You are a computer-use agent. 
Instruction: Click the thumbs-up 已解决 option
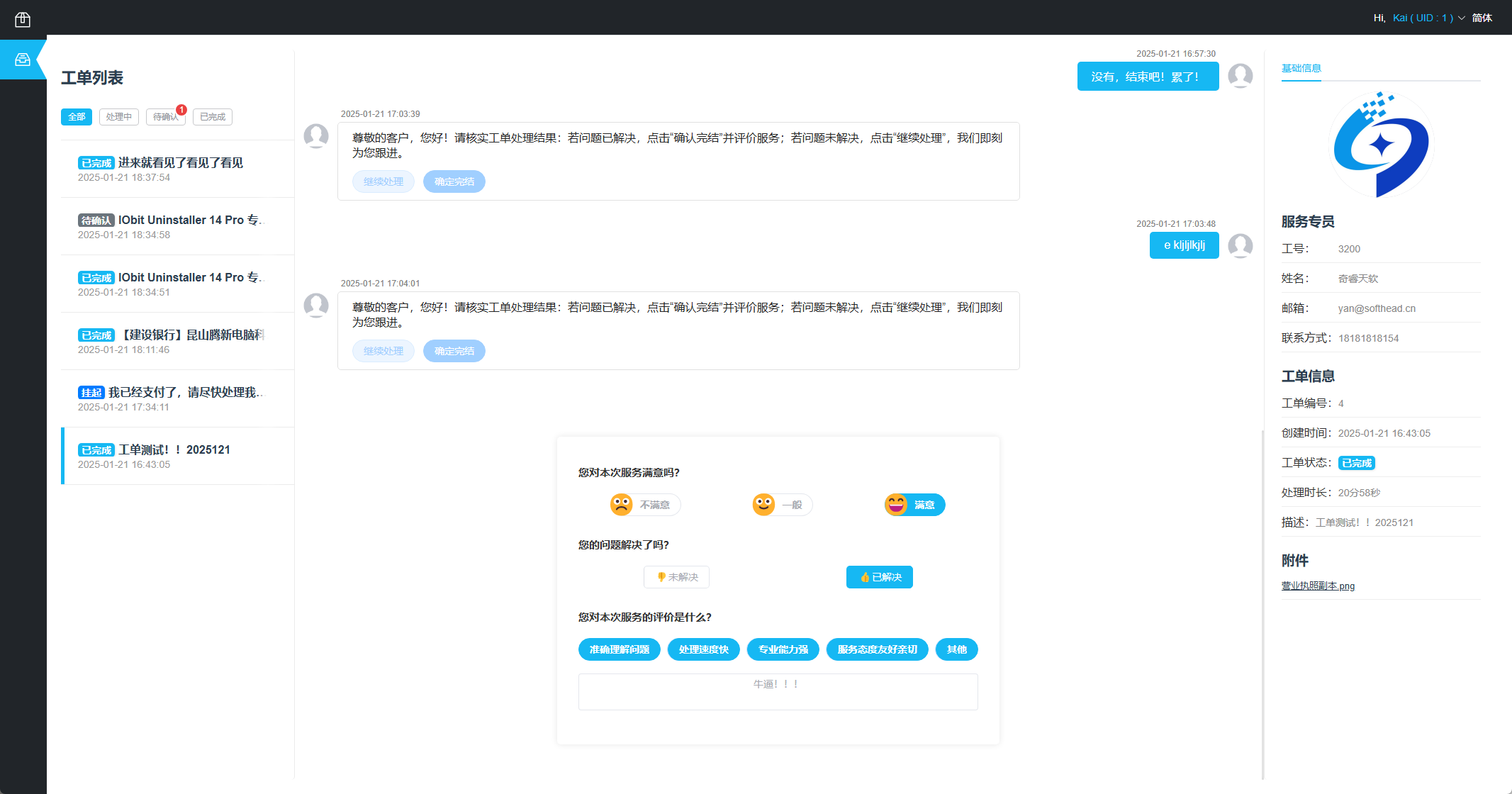click(x=879, y=577)
